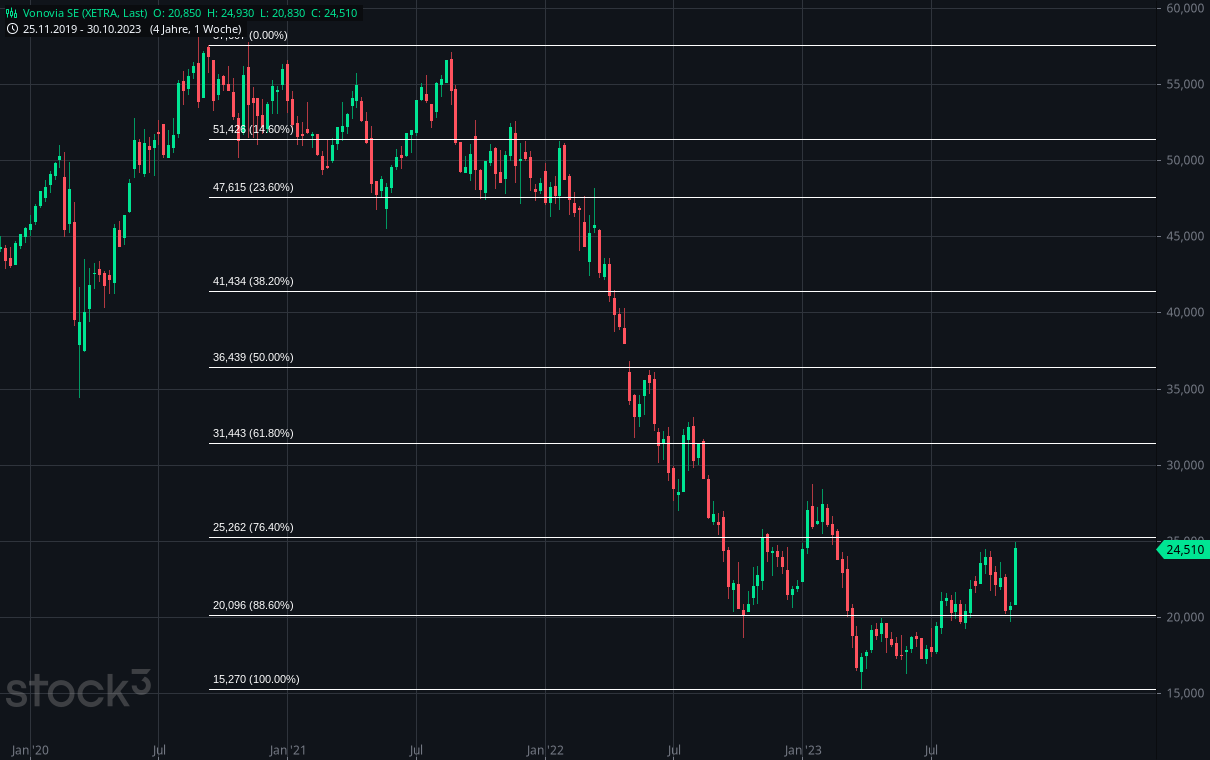Select the 31,443 (61.80%) Fibonacci label
This screenshot has height=760, width=1210.
[253, 434]
